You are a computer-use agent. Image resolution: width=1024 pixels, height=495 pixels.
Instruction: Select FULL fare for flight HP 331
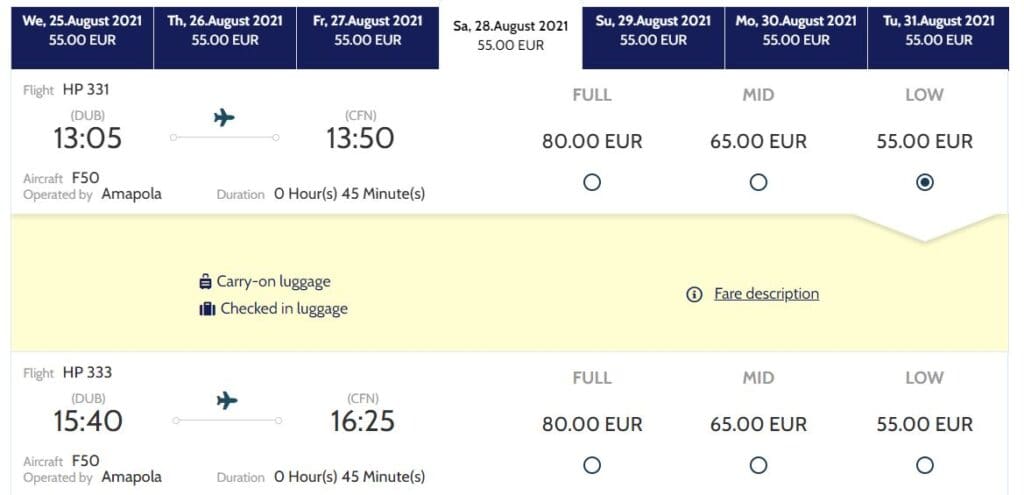[x=592, y=182]
